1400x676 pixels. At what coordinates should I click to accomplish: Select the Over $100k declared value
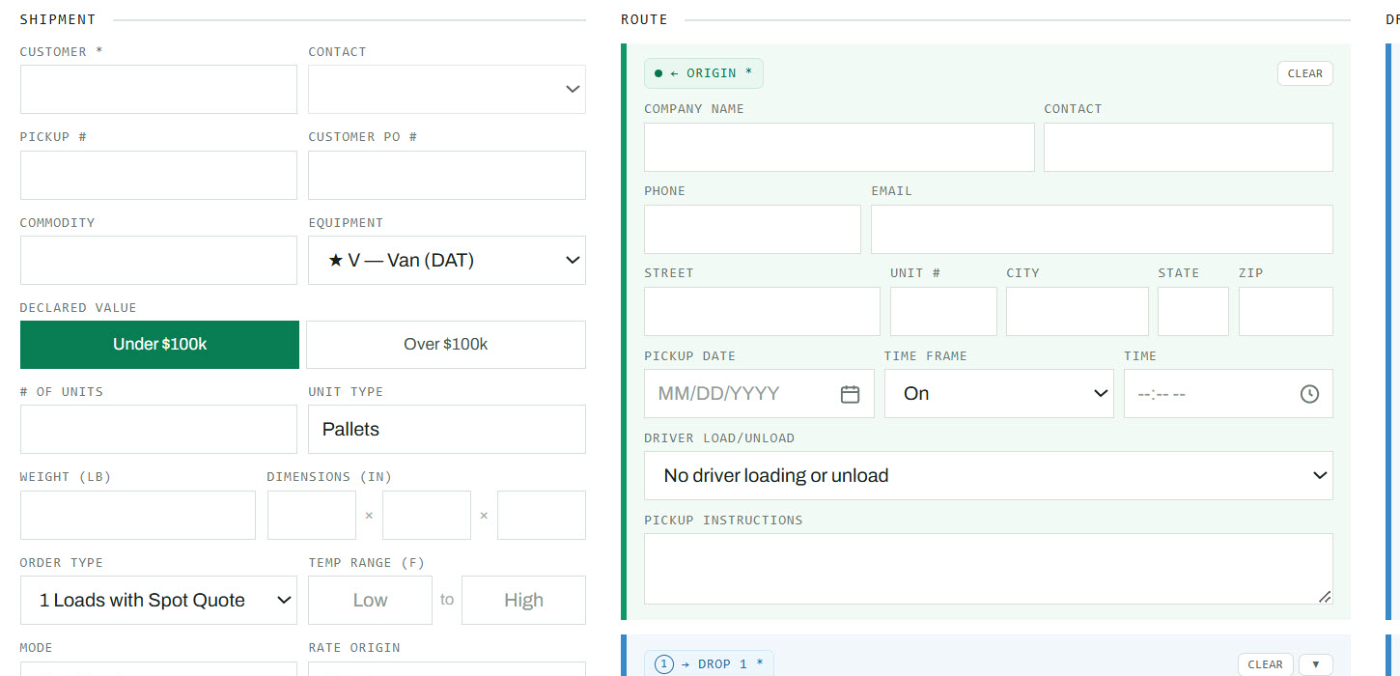(446, 344)
